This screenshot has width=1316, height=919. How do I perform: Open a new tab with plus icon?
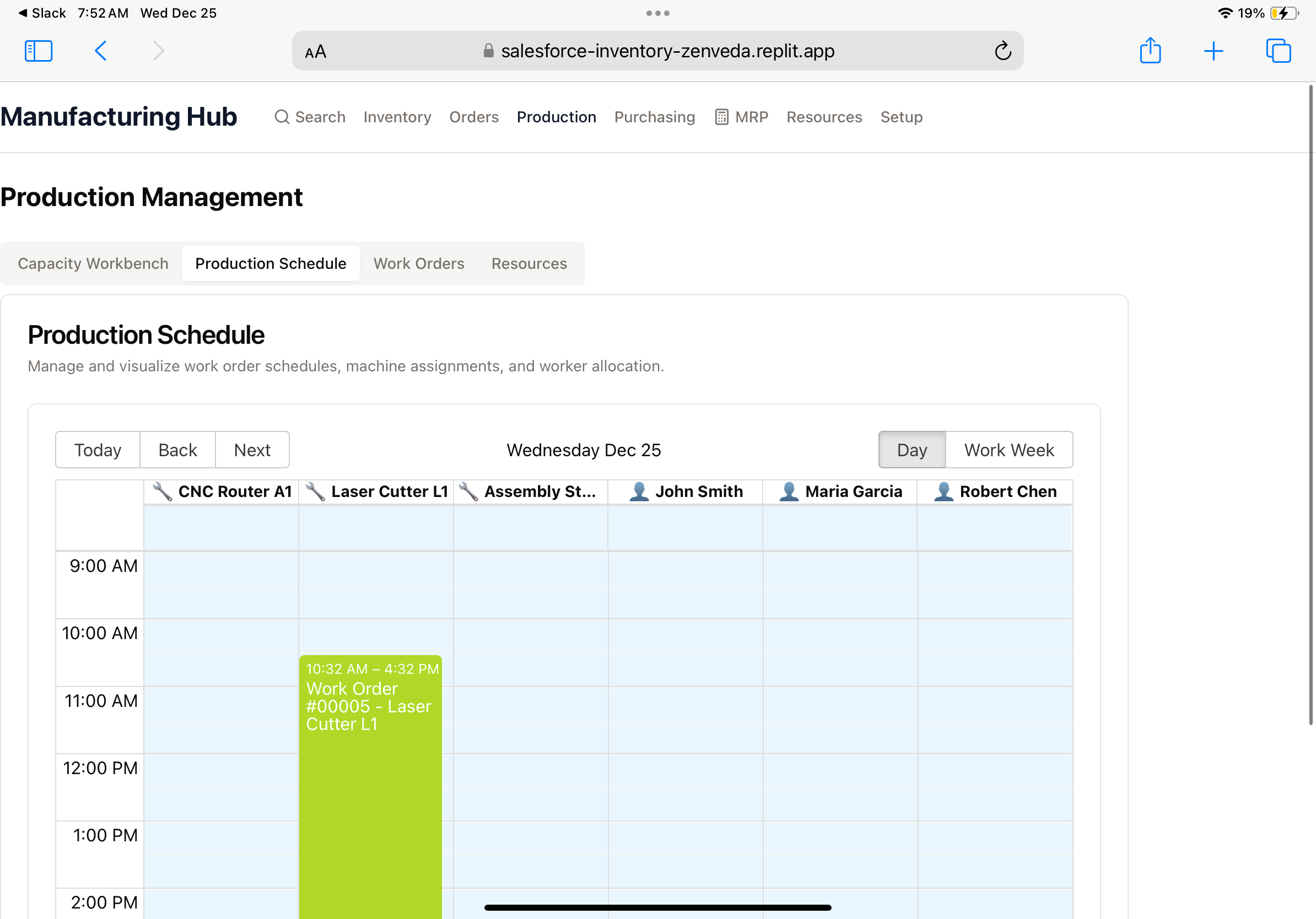coord(1213,51)
